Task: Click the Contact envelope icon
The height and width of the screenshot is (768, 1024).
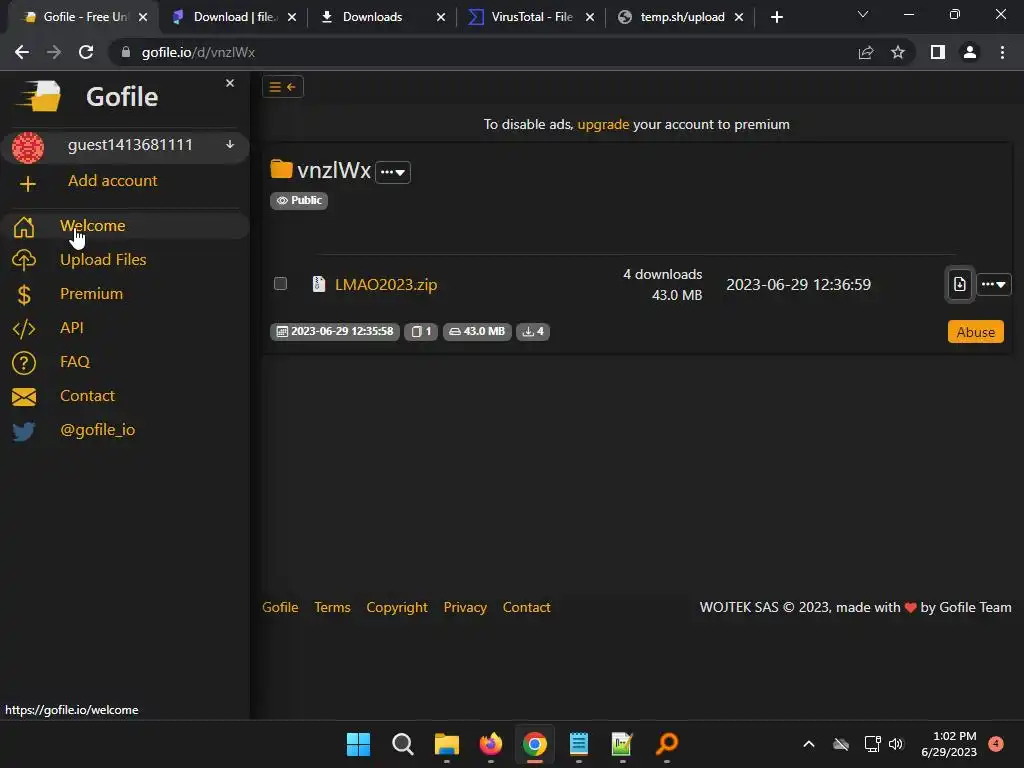Action: coord(24,396)
